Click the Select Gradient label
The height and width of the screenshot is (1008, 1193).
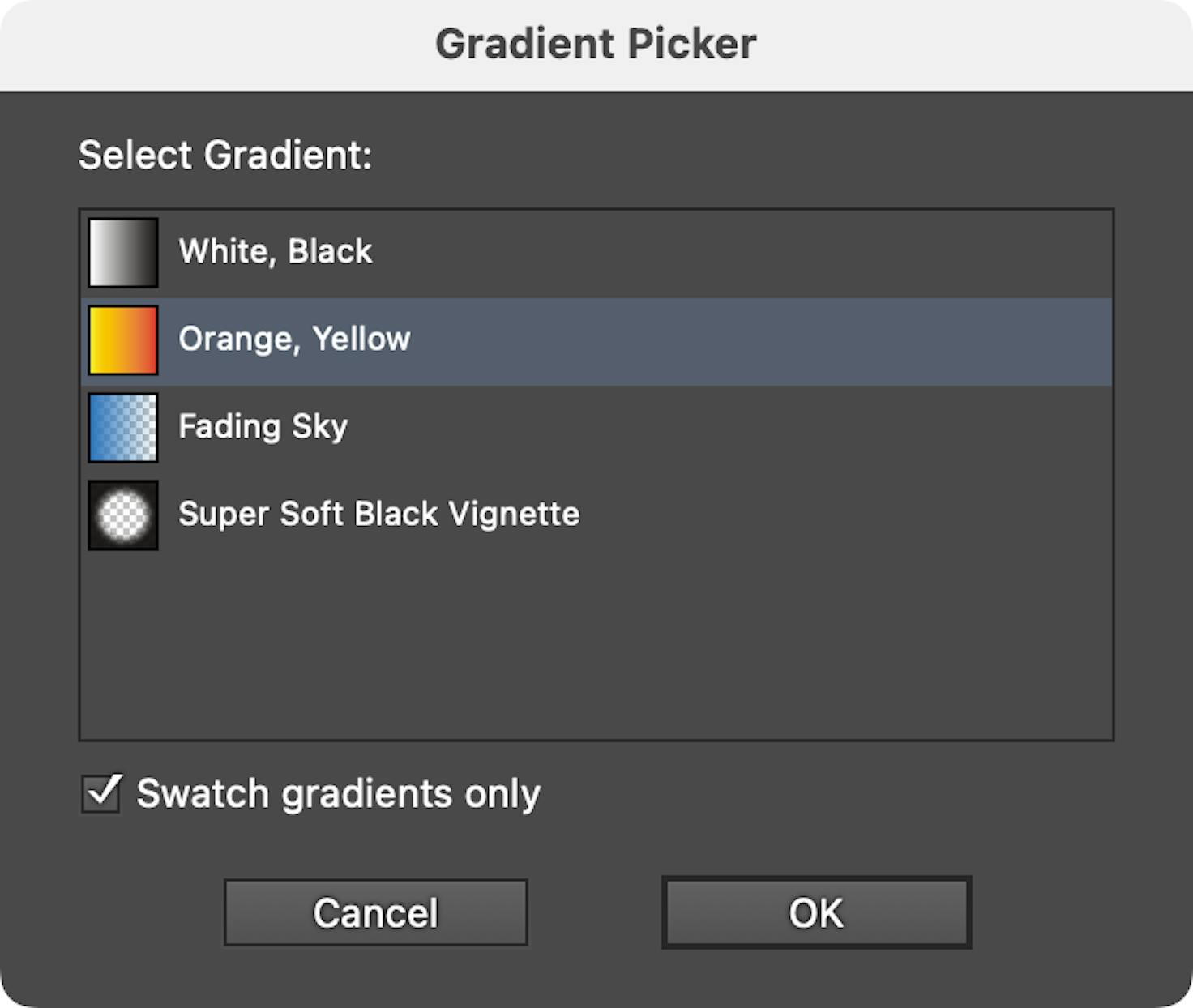pyautogui.click(x=225, y=154)
